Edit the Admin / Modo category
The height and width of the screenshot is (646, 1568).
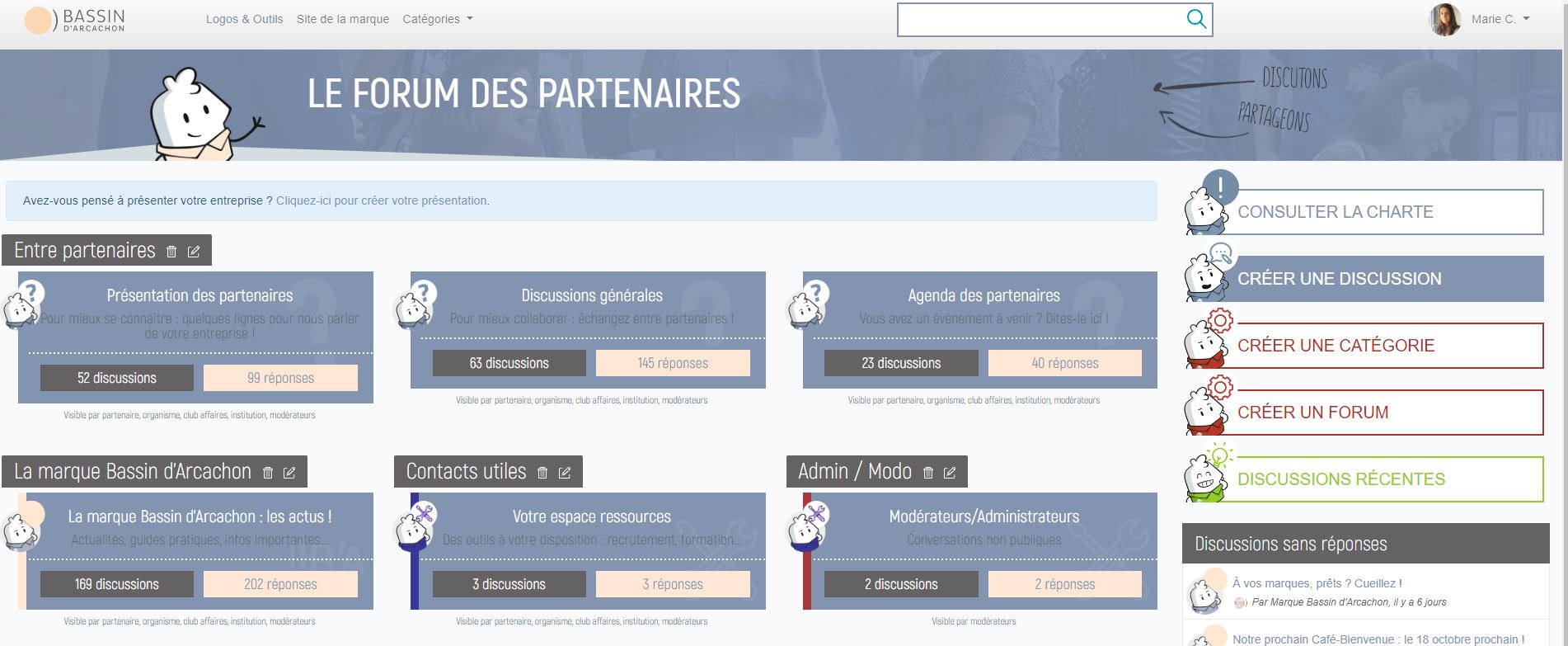click(x=950, y=473)
